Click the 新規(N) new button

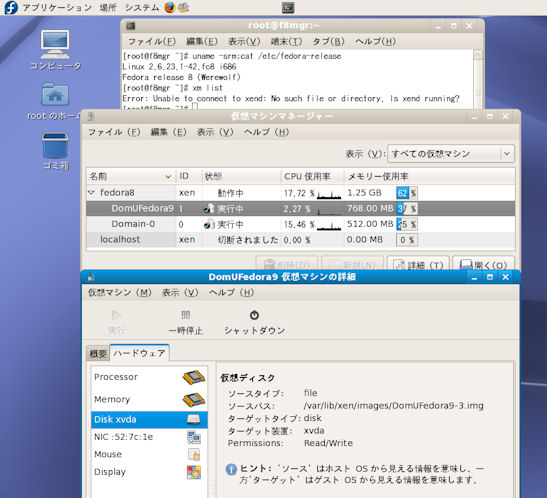(x=352, y=265)
